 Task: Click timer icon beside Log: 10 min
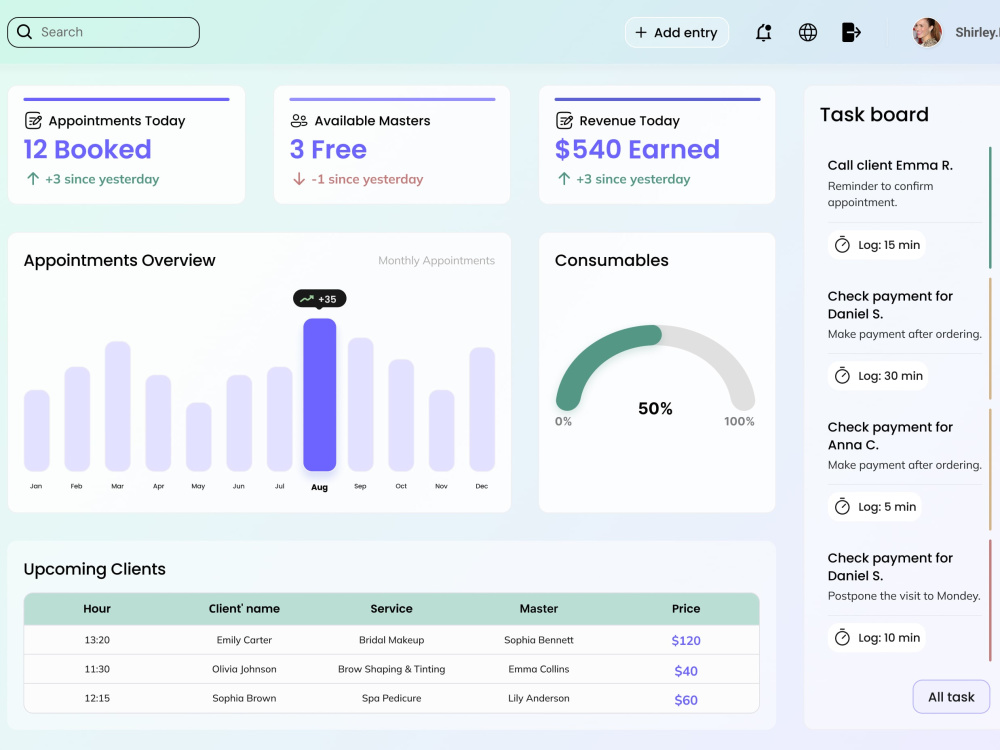point(842,638)
